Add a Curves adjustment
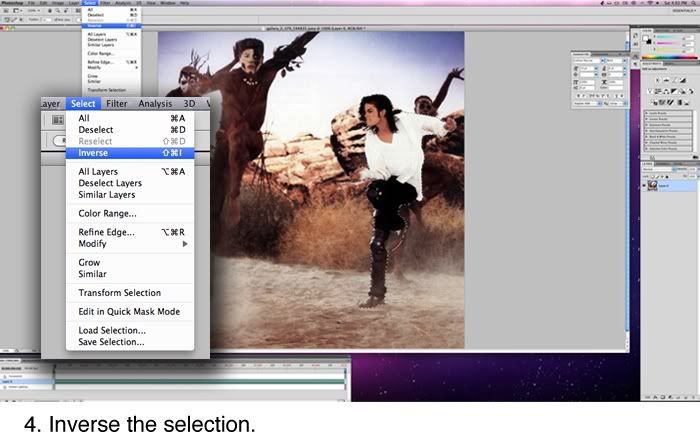The width and height of the screenshot is (700, 444). (674, 80)
